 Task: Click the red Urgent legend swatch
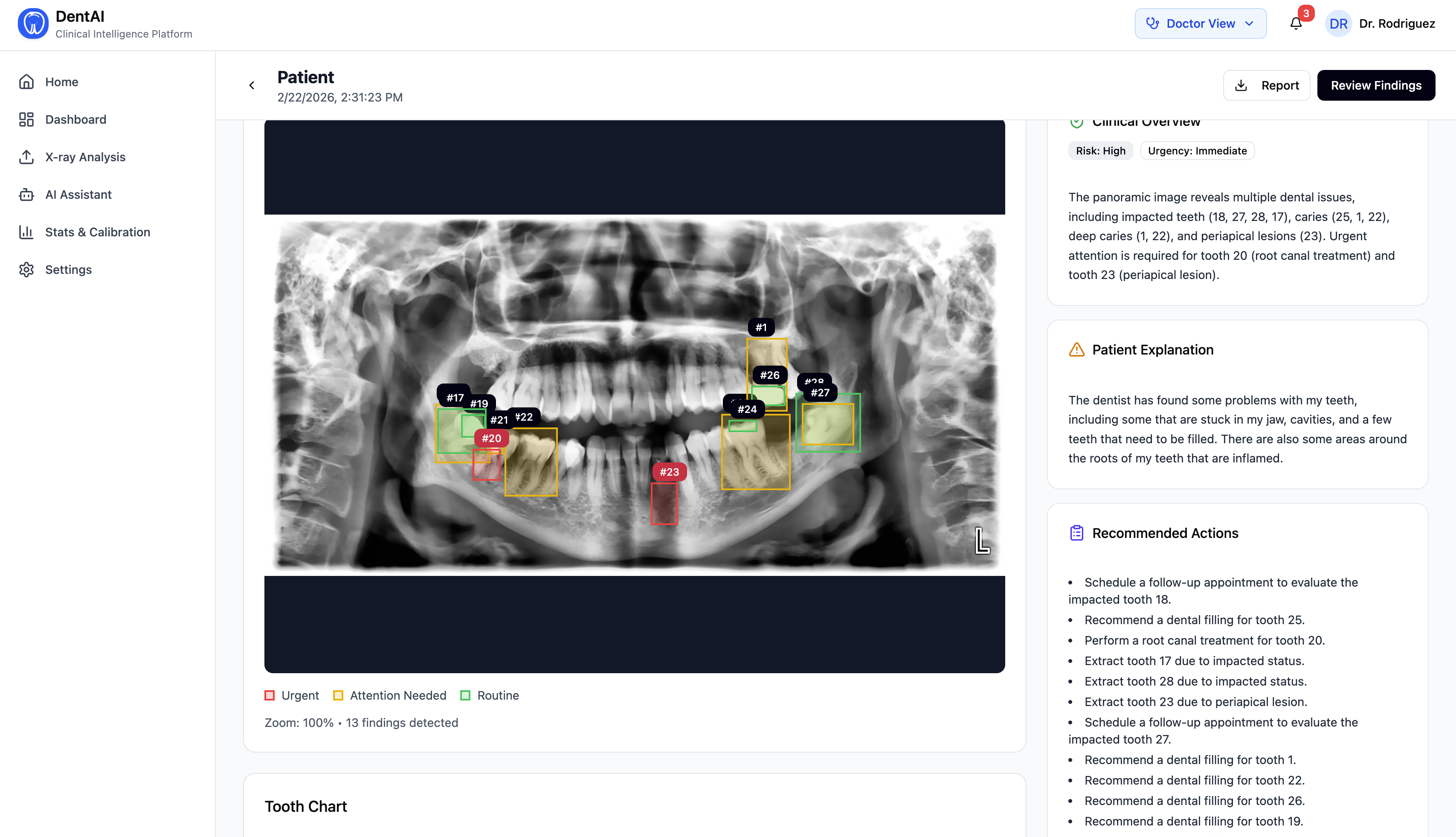tap(270, 696)
